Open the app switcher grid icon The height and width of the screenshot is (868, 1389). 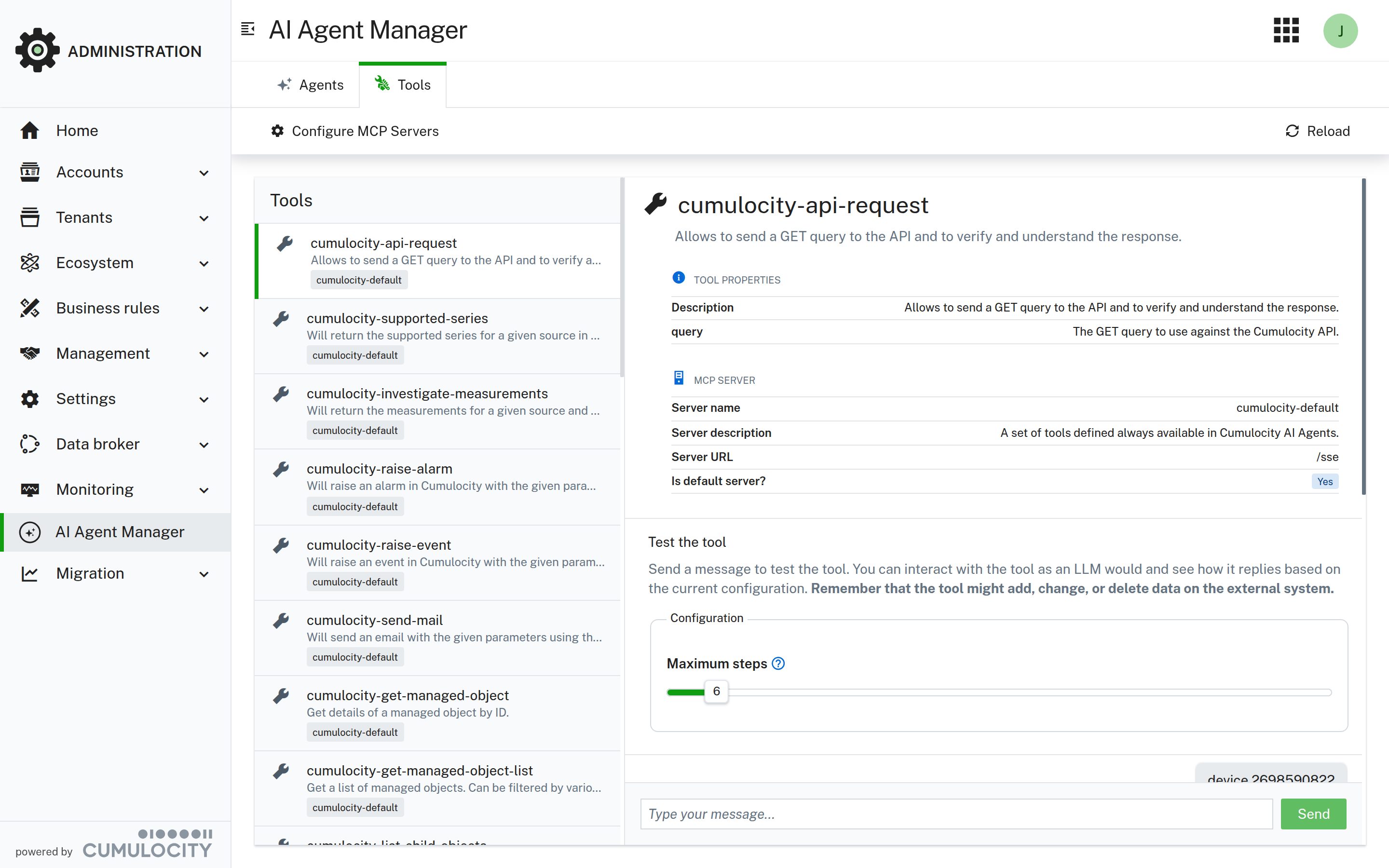(1286, 30)
